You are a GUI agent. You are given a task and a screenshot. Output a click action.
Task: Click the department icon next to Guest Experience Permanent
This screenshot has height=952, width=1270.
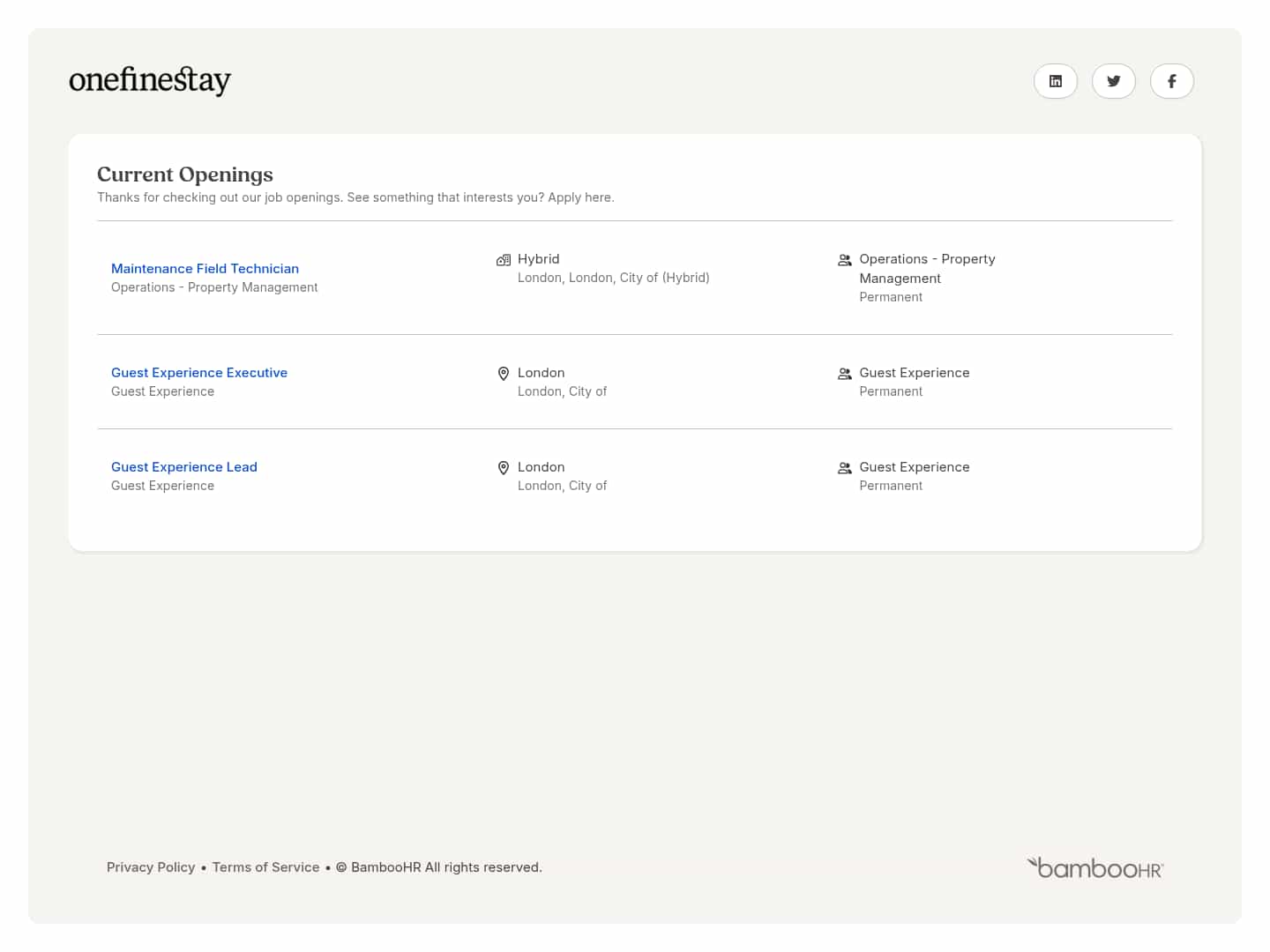click(x=845, y=373)
